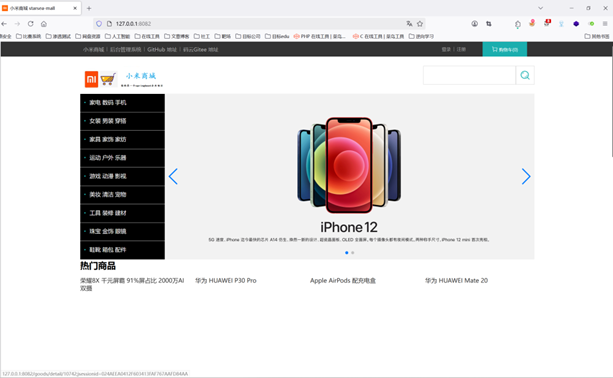Click the product search input box

[469, 75]
